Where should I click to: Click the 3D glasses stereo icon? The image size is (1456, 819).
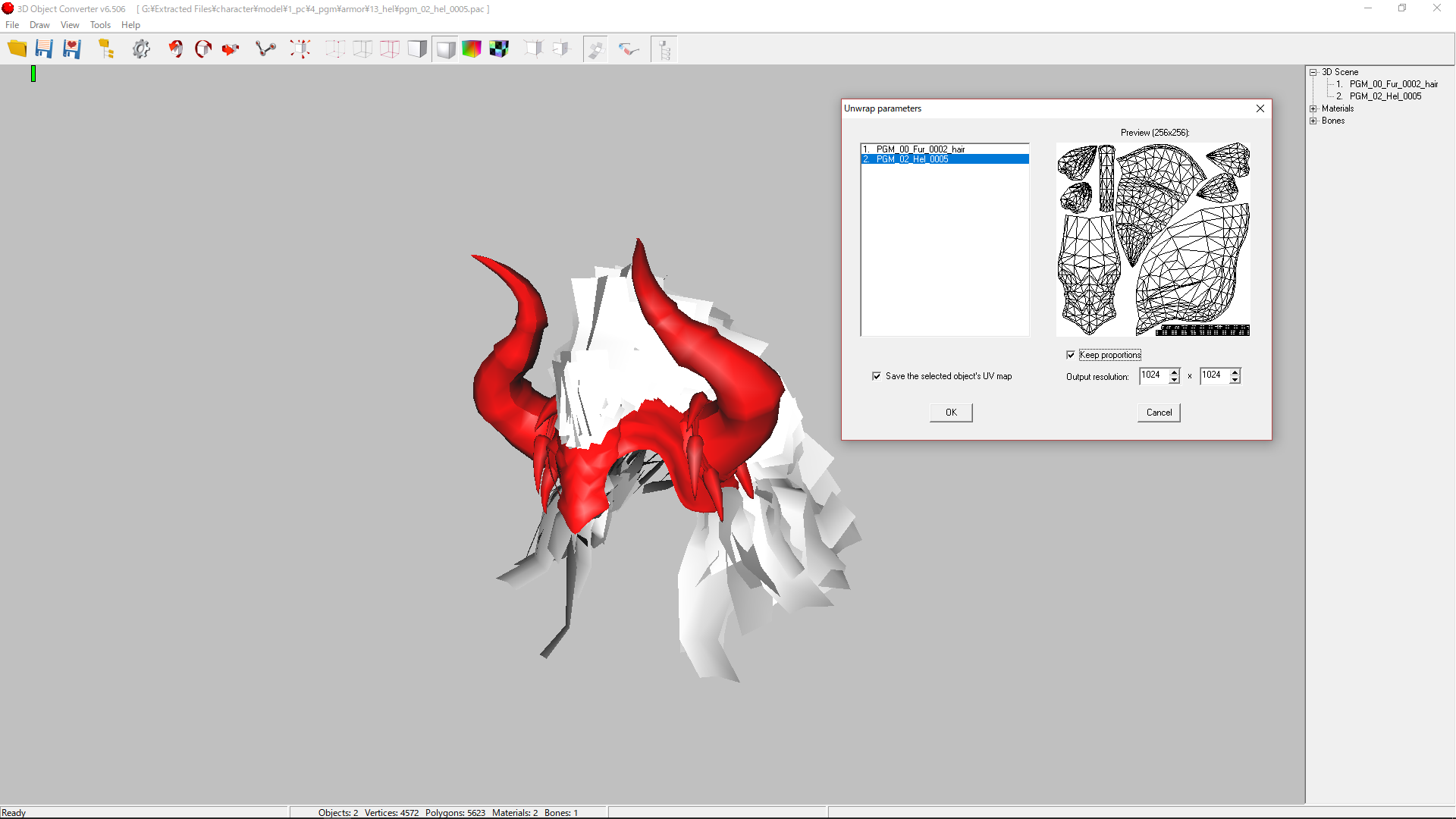629,49
